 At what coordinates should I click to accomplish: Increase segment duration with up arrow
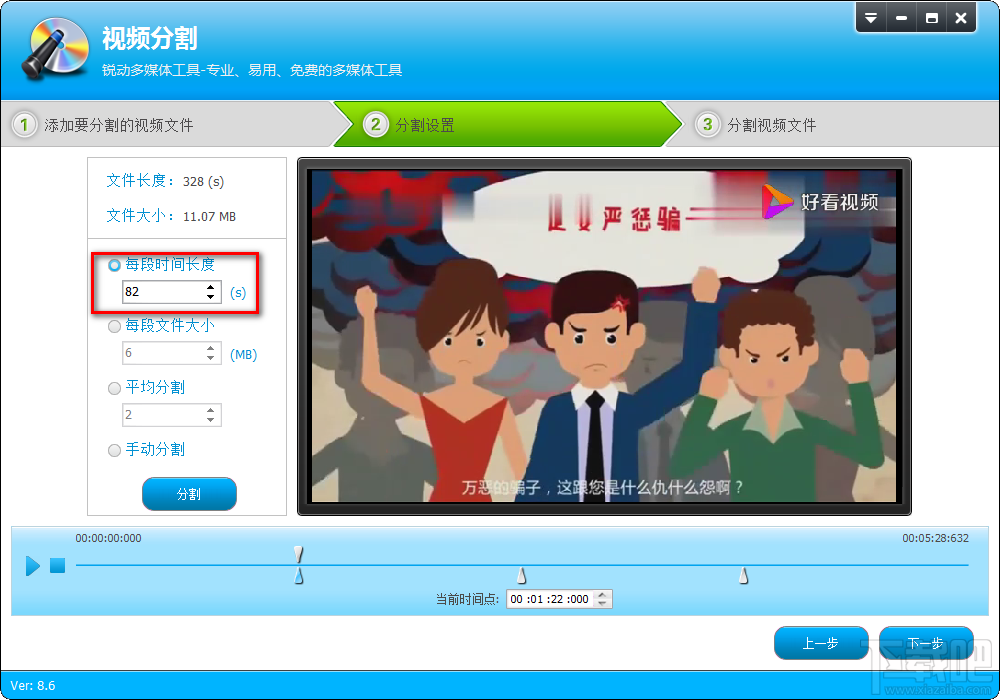(210, 288)
